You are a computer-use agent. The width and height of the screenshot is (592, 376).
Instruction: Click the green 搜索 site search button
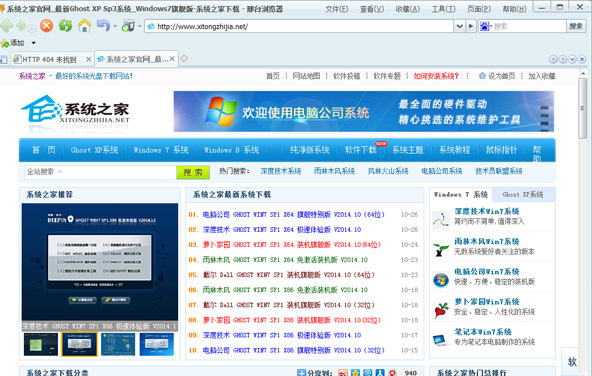point(193,173)
